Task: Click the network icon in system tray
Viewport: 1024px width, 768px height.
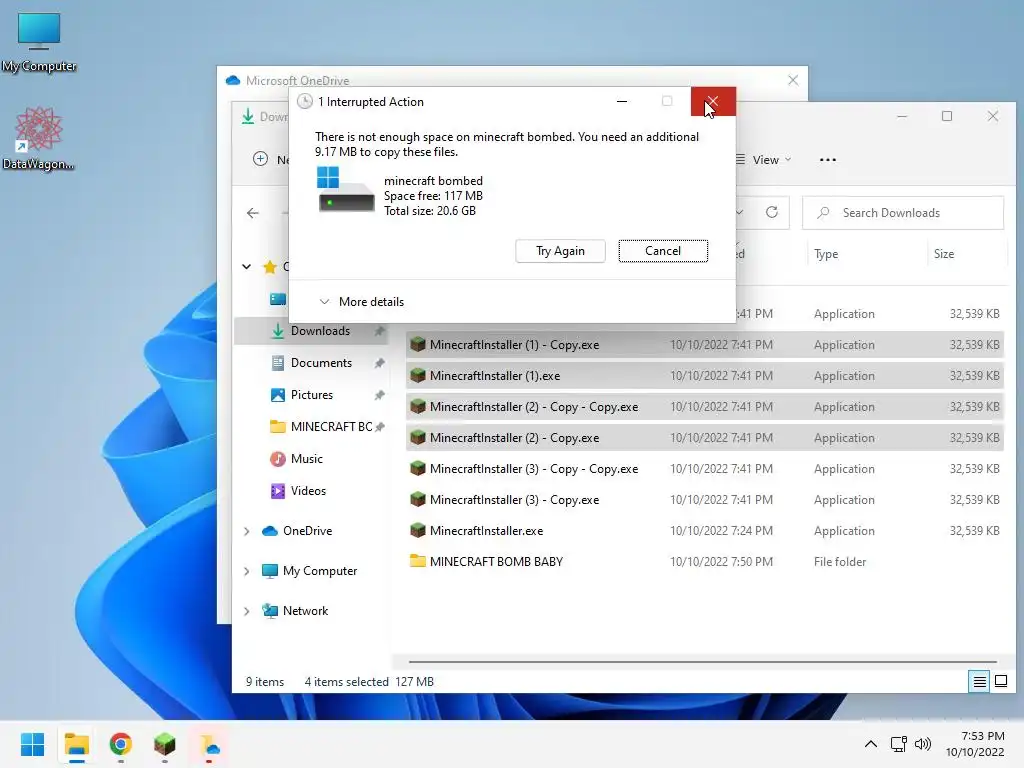Action: click(899, 744)
